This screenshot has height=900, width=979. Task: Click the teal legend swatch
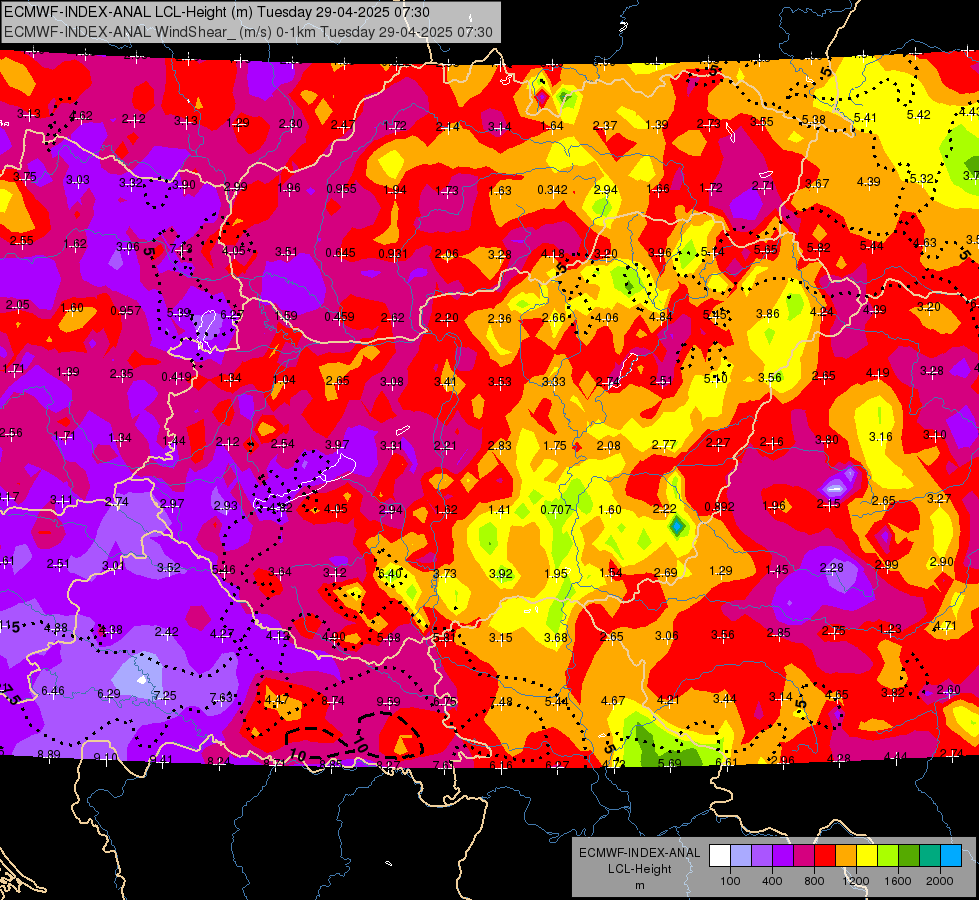(930, 856)
